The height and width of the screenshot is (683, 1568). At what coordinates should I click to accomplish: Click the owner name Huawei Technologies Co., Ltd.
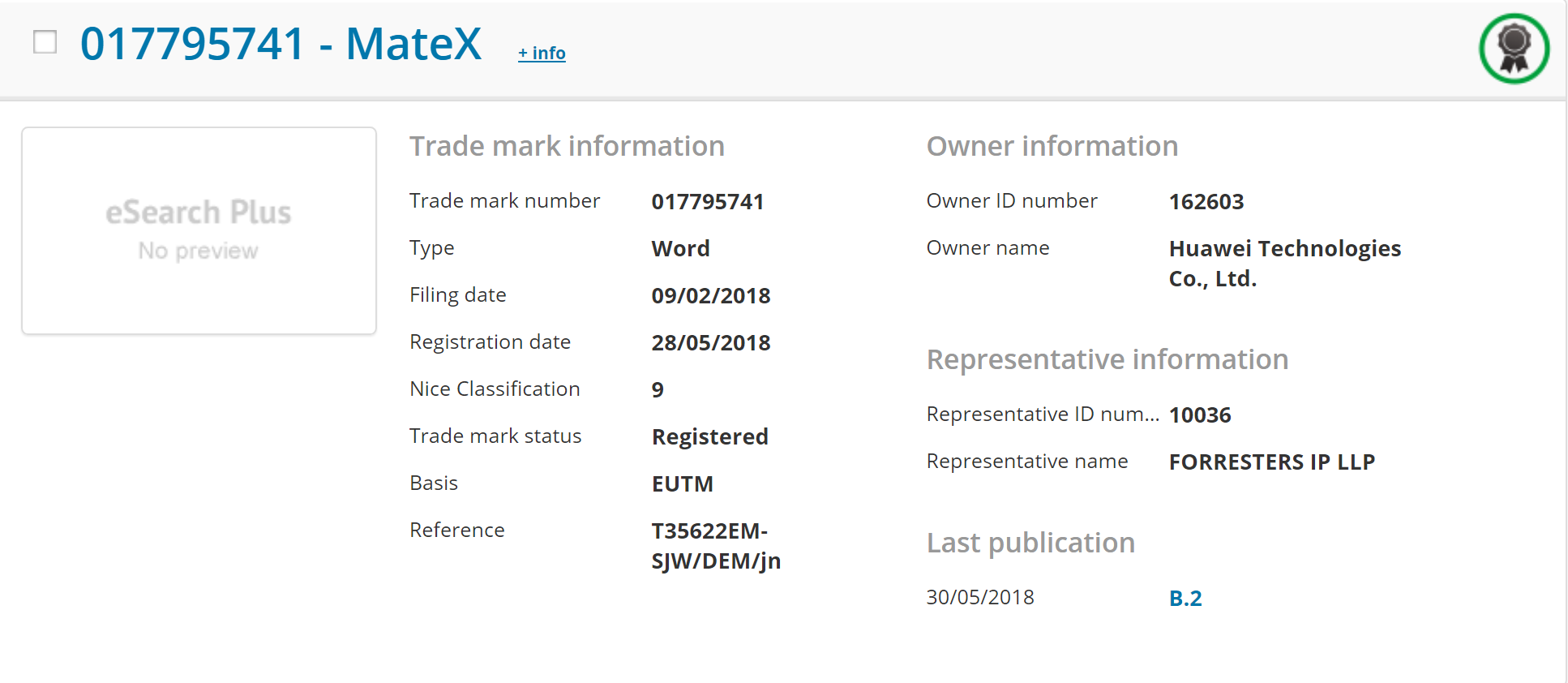pos(1284,264)
